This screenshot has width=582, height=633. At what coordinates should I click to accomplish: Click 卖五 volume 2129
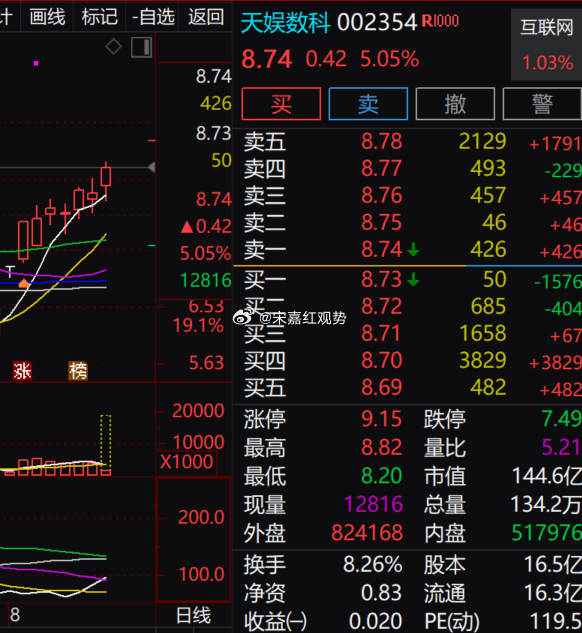pyautogui.click(x=482, y=142)
